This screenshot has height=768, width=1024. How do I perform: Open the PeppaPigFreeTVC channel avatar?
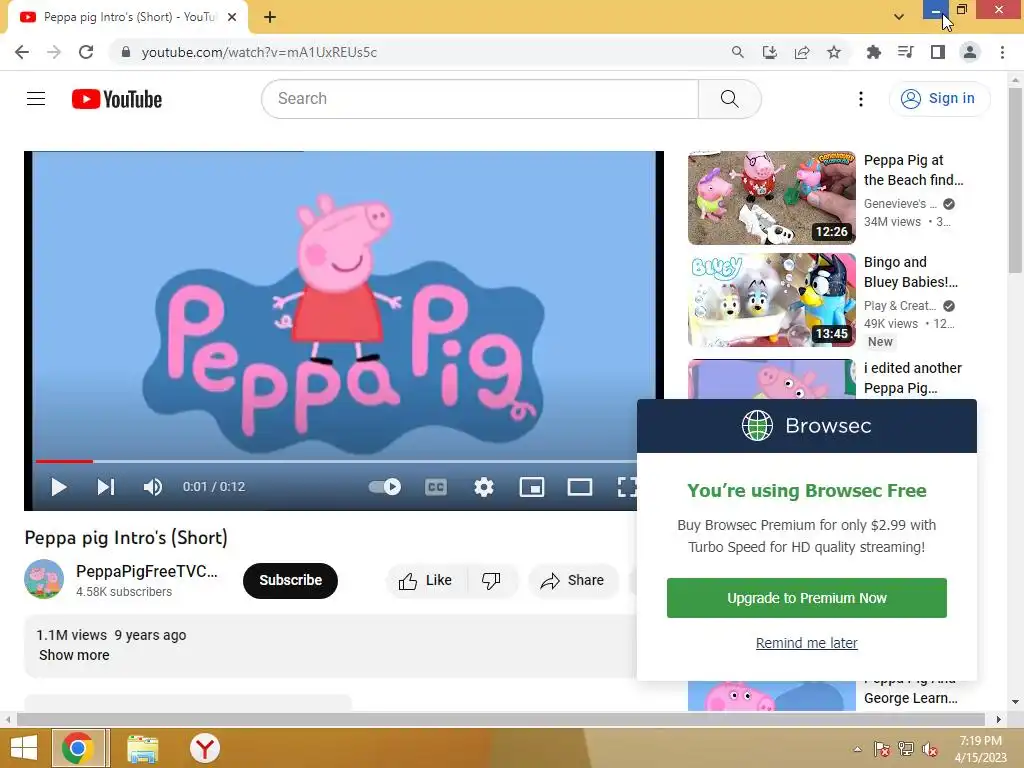[44, 579]
